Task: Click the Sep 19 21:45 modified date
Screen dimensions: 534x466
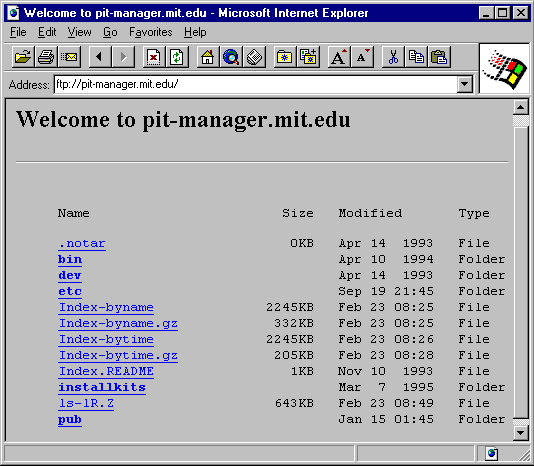Action: coord(386,292)
